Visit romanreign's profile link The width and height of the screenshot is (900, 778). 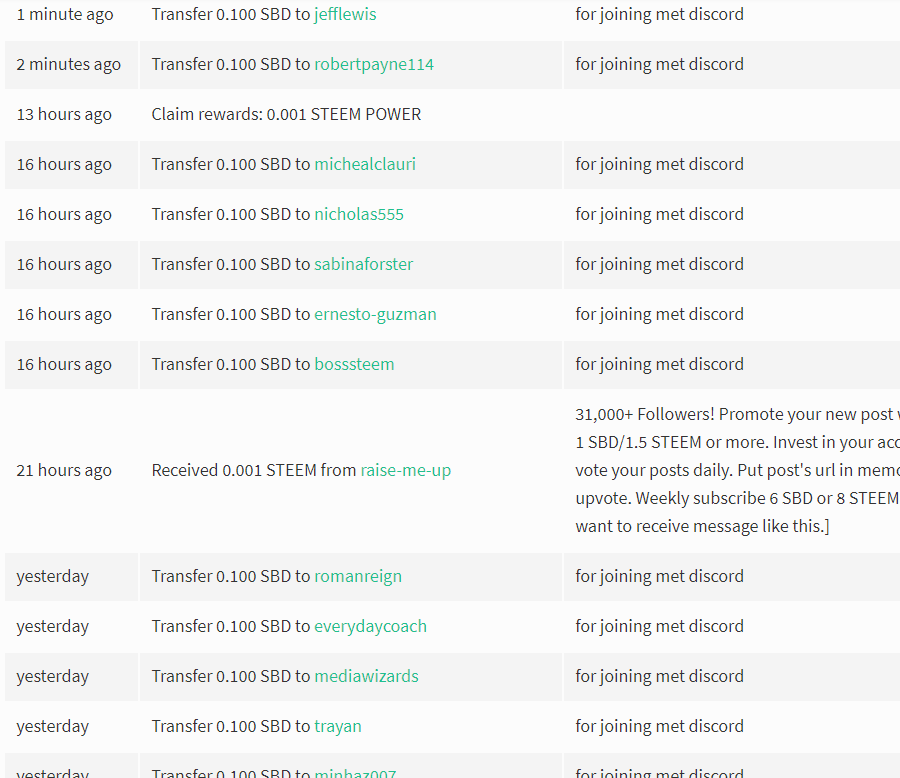click(x=358, y=576)
